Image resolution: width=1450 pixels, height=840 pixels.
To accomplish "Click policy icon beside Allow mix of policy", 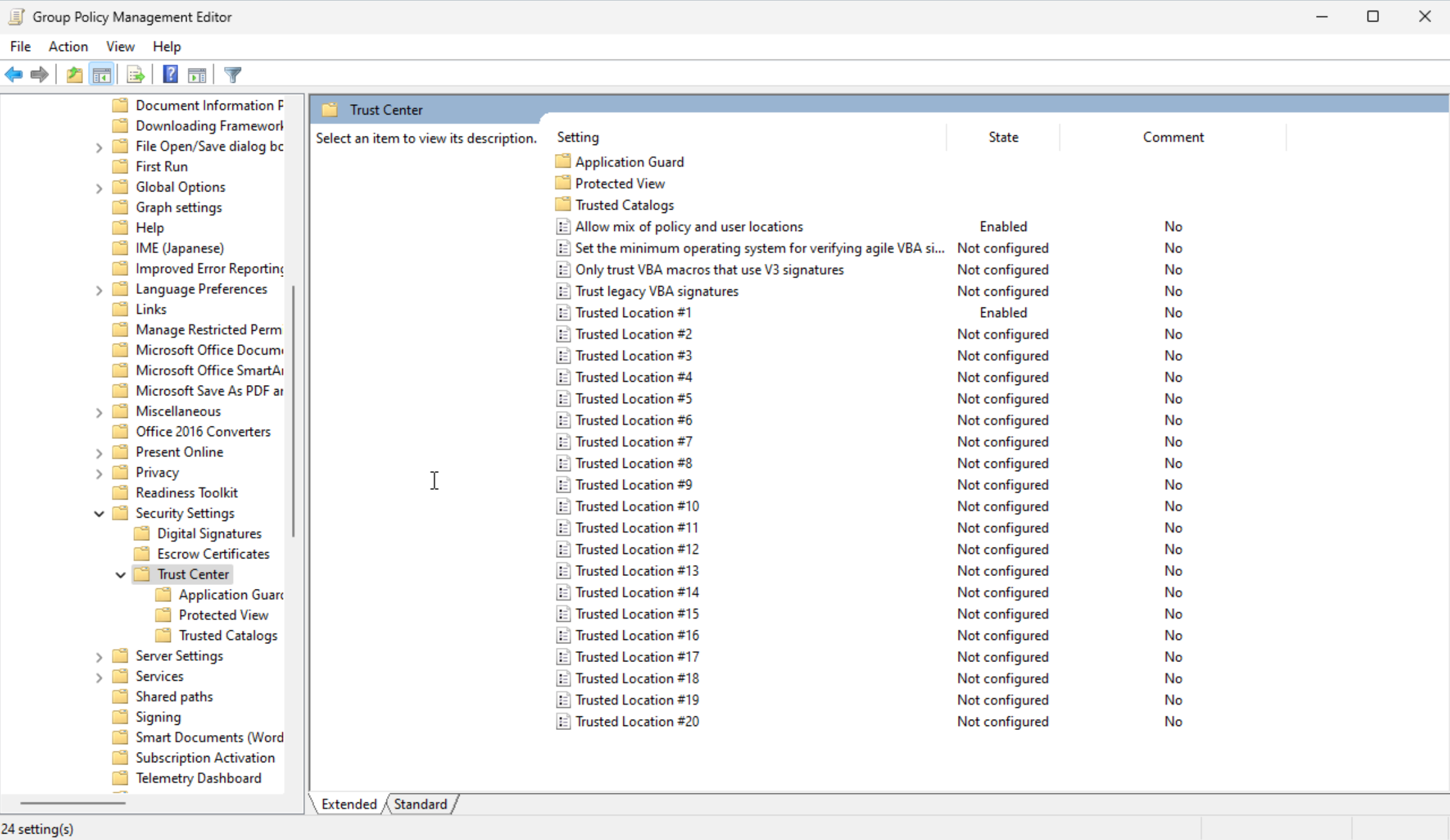I will point(563,227).
